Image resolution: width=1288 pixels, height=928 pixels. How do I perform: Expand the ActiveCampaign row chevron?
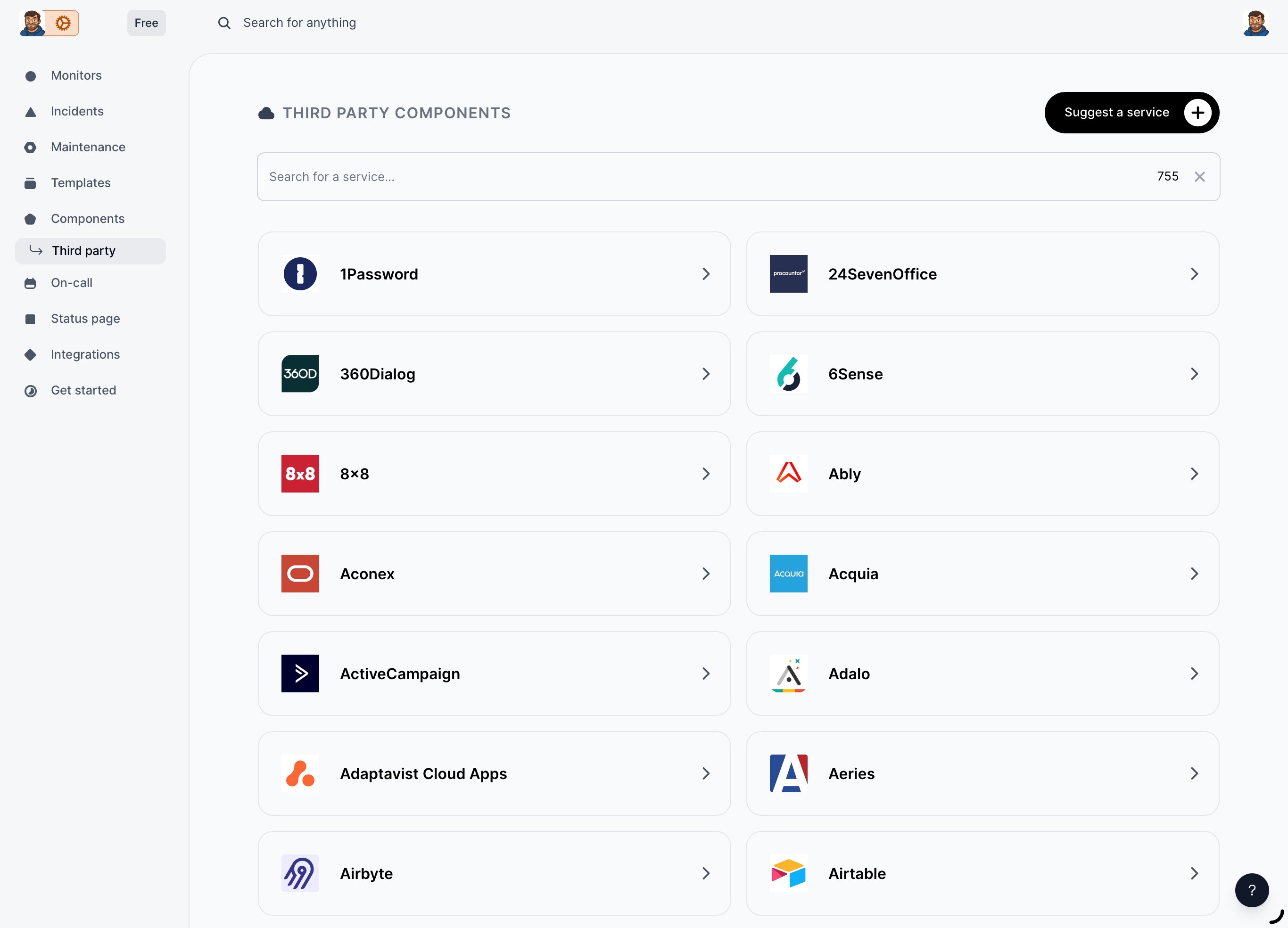tap(705, 673)
